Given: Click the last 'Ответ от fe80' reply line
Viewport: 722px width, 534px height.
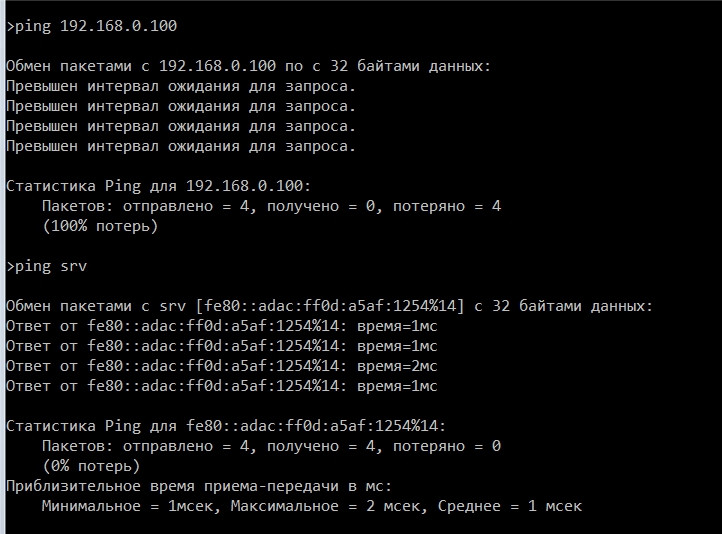Looking at the screenshot, I should click(221, 386).
